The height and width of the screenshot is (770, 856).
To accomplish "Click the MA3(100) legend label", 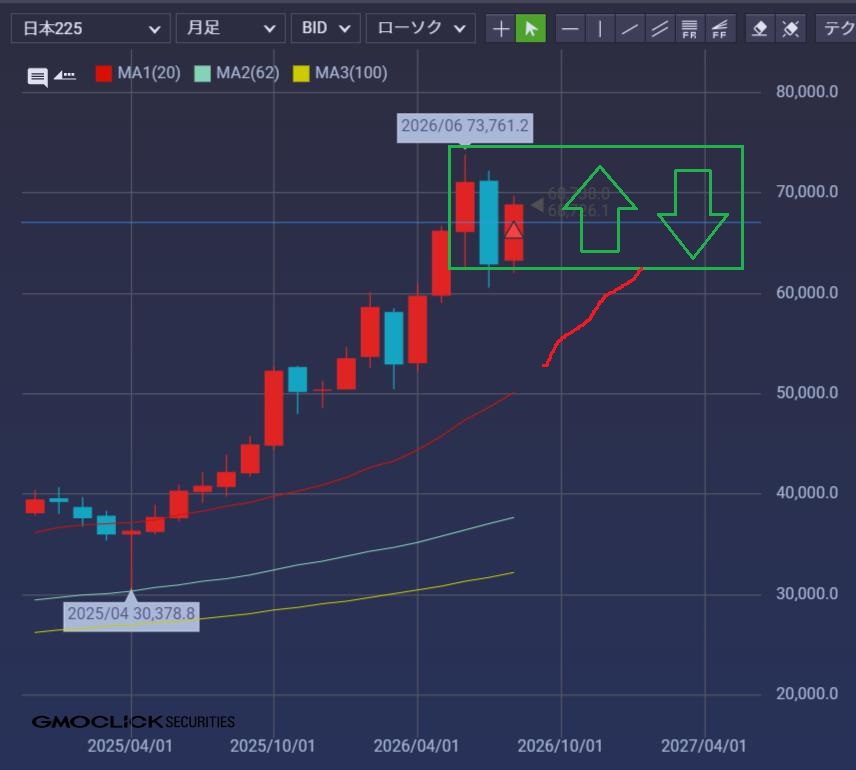I will click(x=351, y=73).
